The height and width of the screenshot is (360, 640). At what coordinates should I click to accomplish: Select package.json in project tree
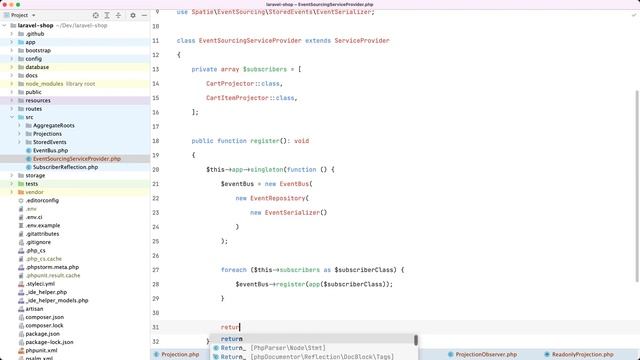click(42, 334)
